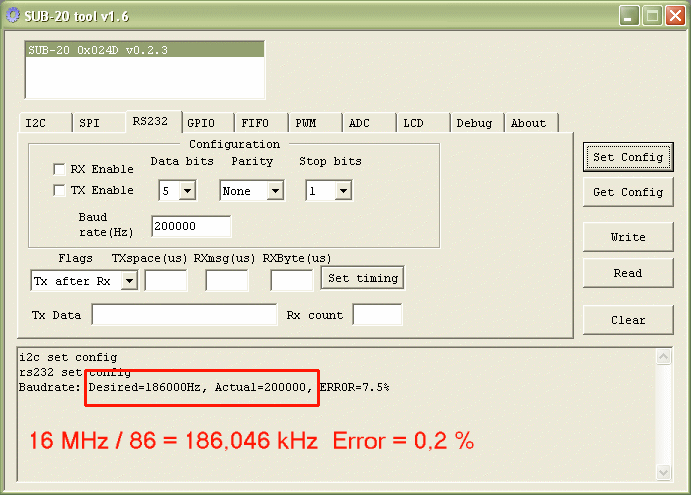The width and height of the screenshot is (691, 495).
Task: Click the Baud rate input field
Action: pos(191,226)
